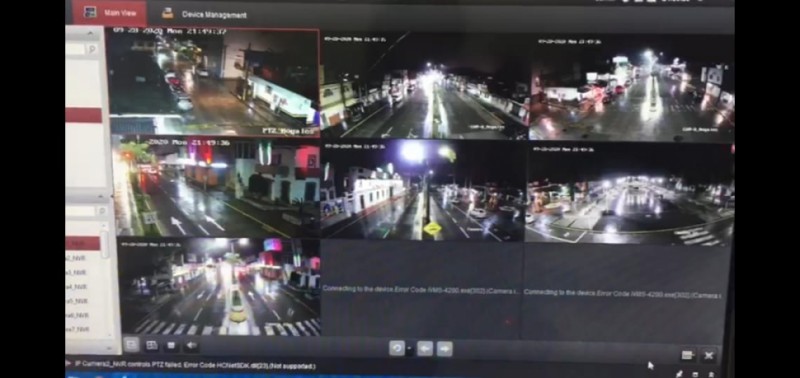Viewport: 800px width, 378px height.
Task: Expand the alarm message bar arrow
Action: pos(68,364)
